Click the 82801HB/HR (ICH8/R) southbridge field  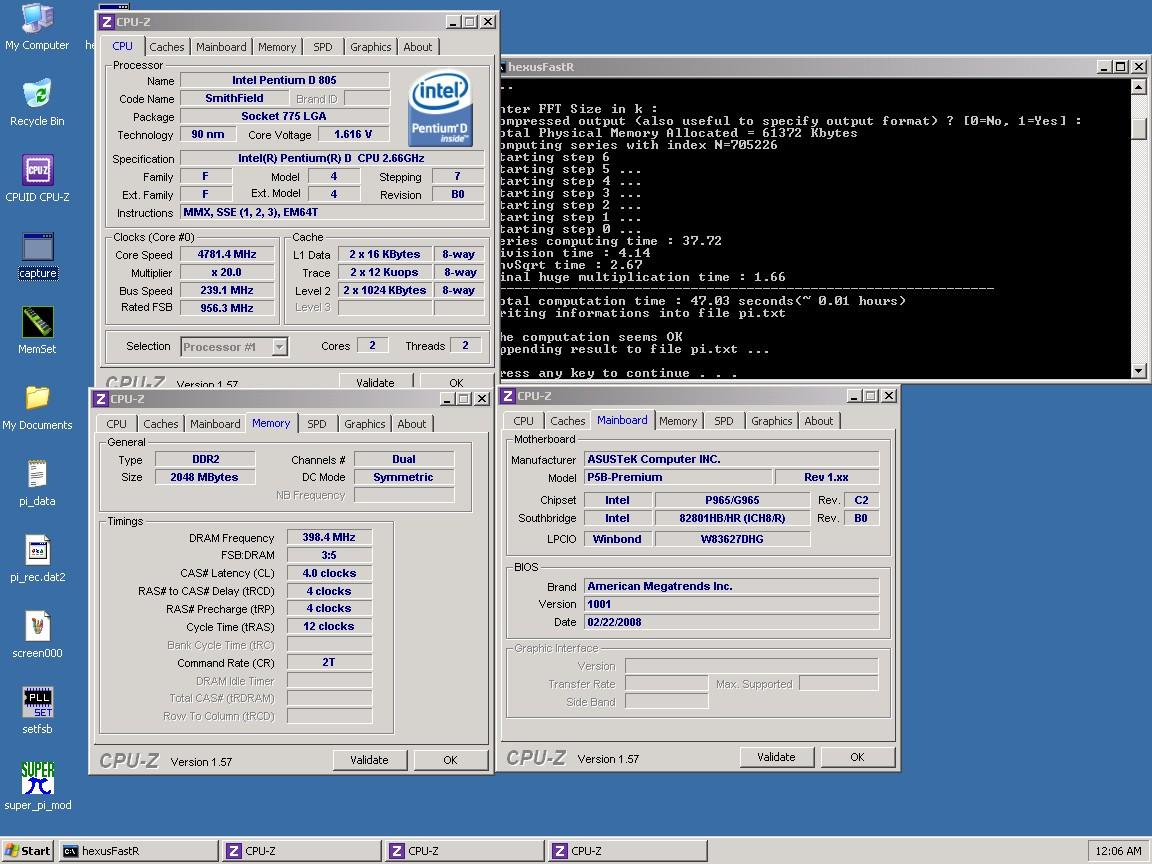click(x=732, y=518)
